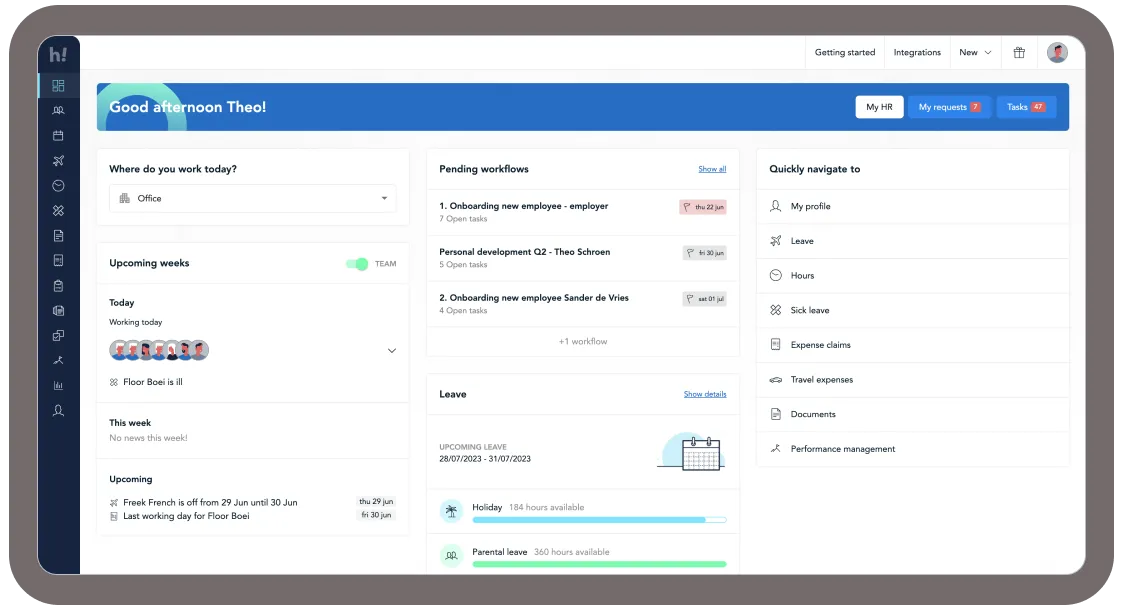Image resolution: width=1148 pixels, height=605 pixels.
Task: Navigate to Hours quick link
Action: 912,275
